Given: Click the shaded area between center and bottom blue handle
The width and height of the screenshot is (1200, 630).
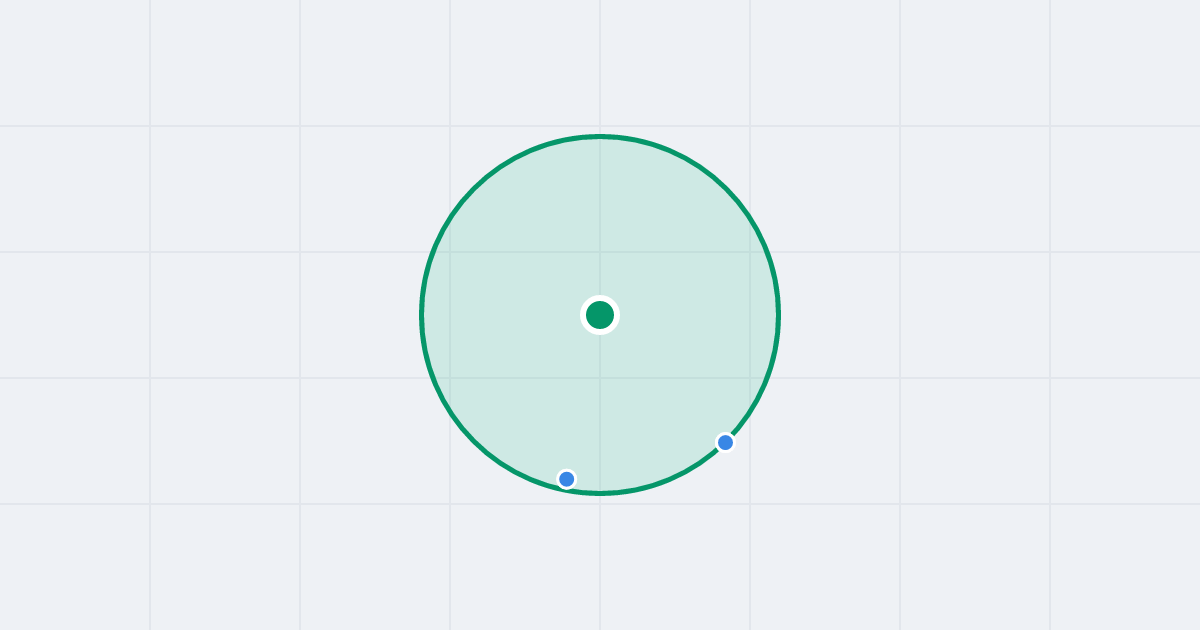Looking at the screenshot, I should coord(583,397).
